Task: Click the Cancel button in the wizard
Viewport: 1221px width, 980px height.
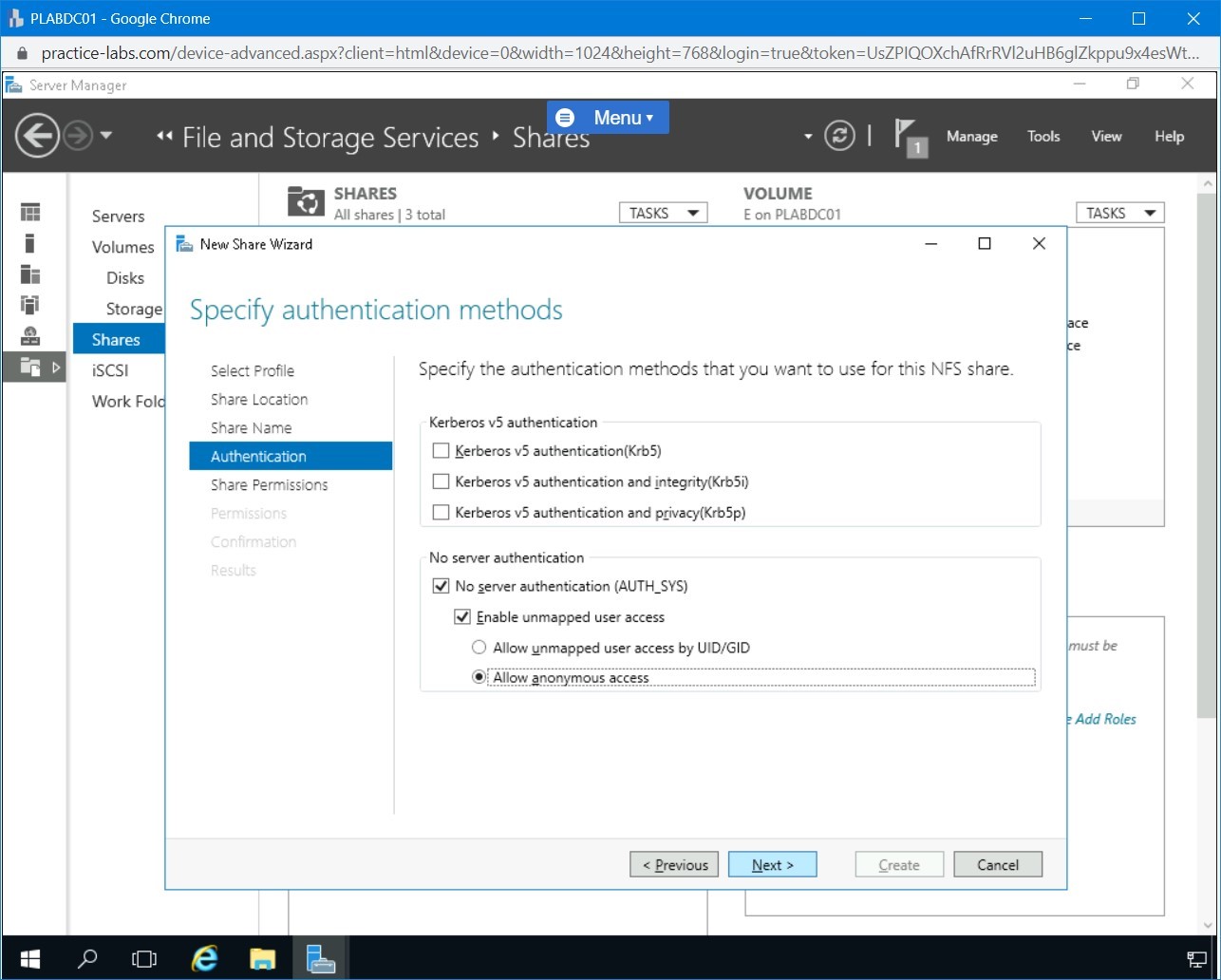Action: click(x=998, y=865)
